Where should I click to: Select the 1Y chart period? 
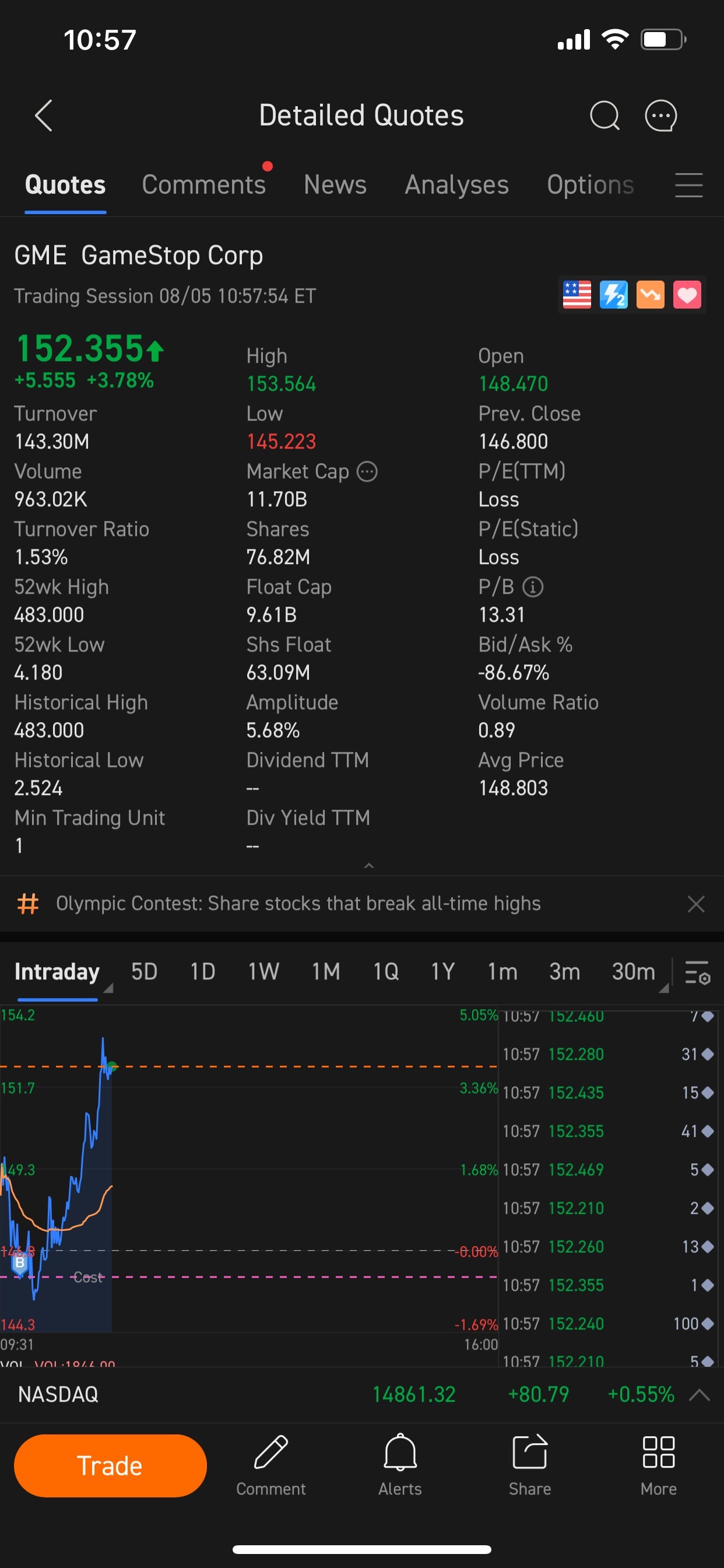443,972
